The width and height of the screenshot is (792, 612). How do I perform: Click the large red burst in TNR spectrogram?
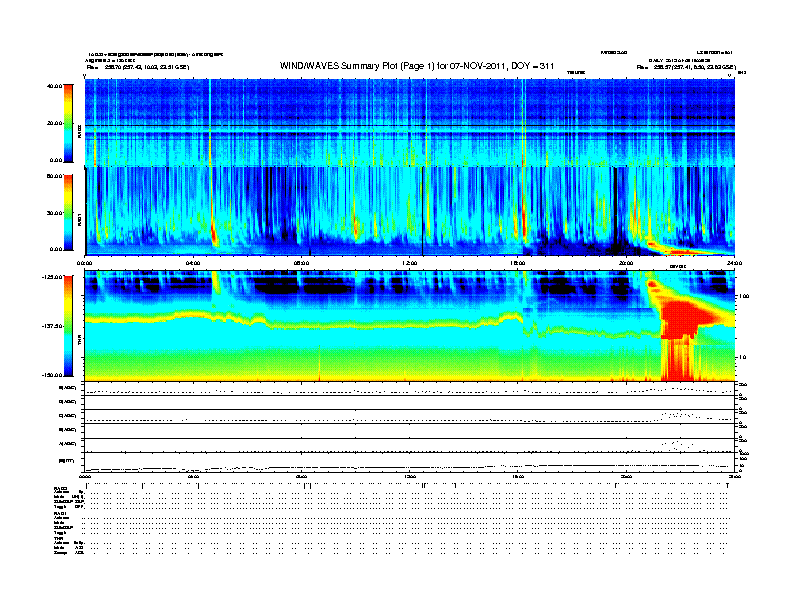[x=682, y=321]
